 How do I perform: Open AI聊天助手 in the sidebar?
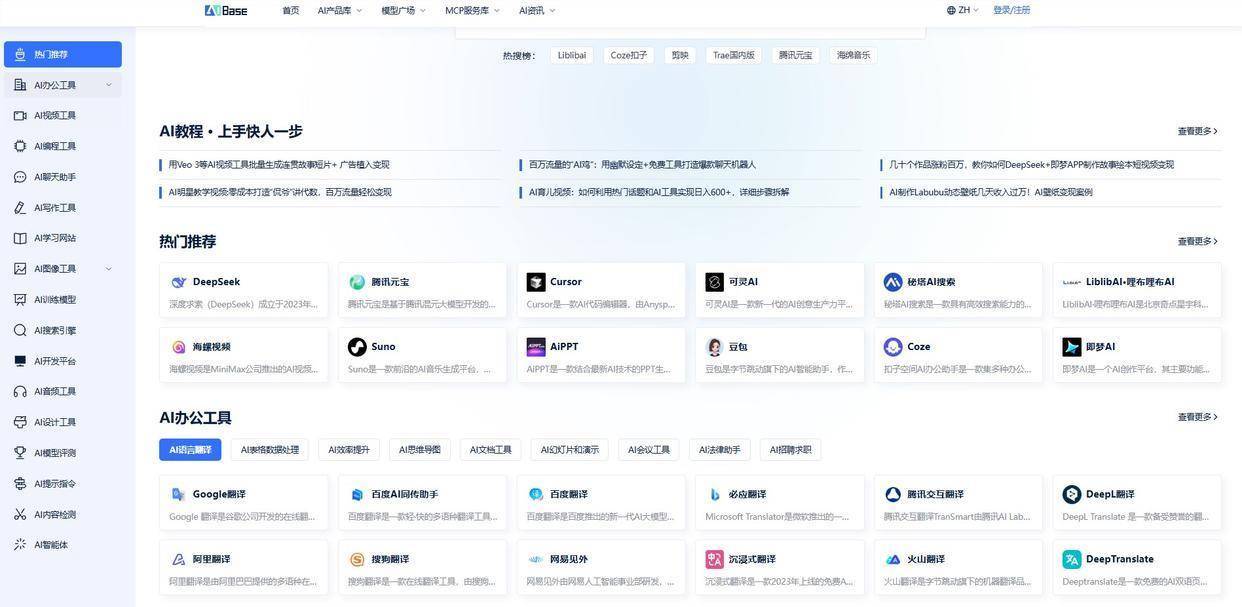tap(63, 177)
